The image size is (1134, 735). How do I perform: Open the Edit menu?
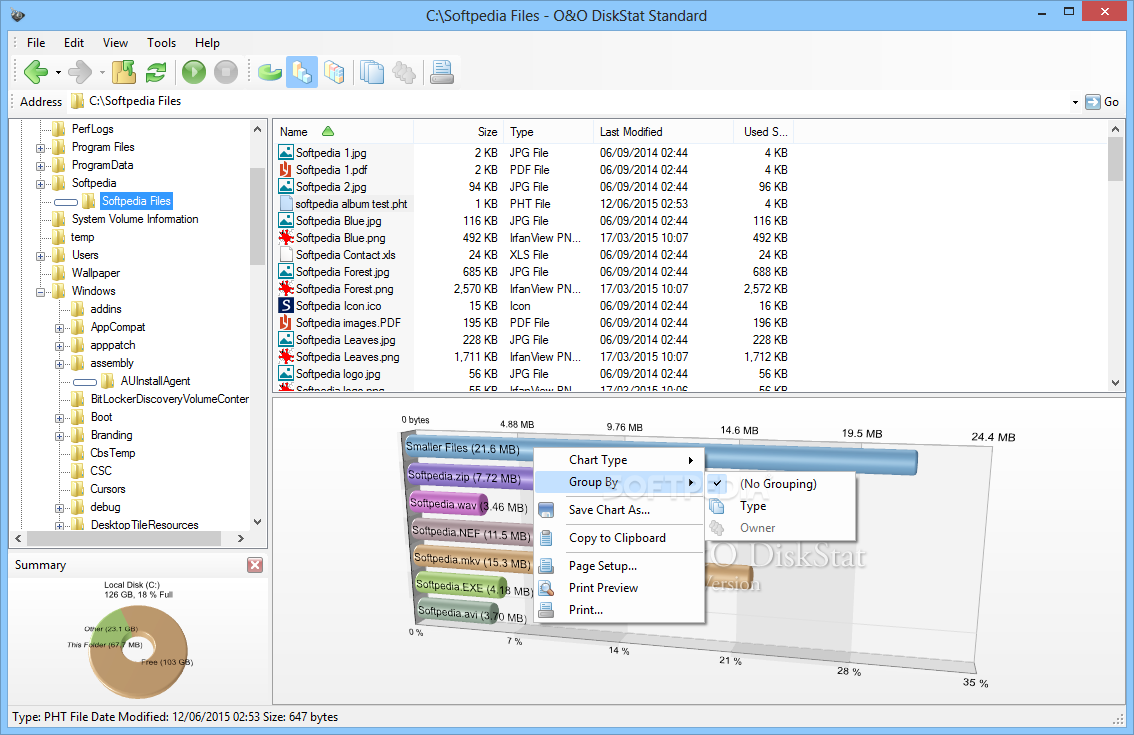(x=74, y=43)
